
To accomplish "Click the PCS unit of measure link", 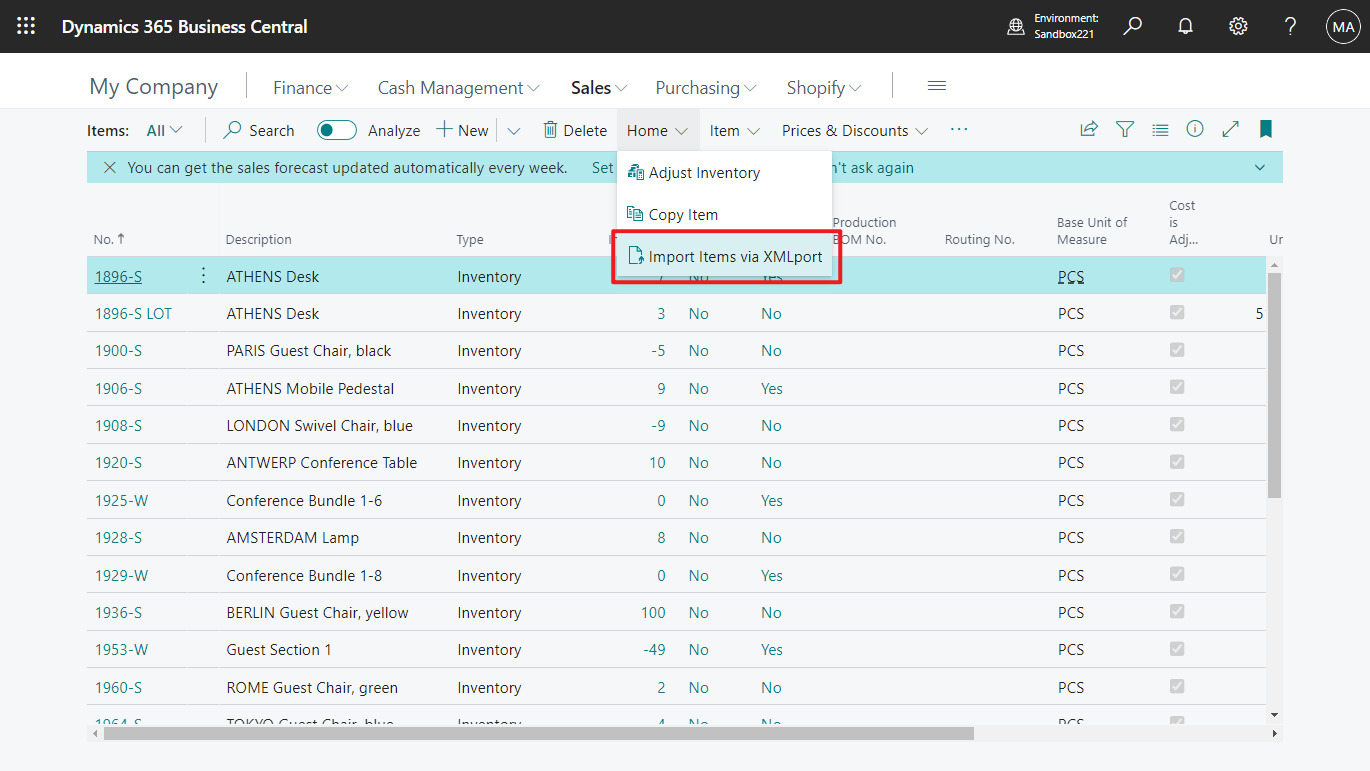I will point(1070,276).
